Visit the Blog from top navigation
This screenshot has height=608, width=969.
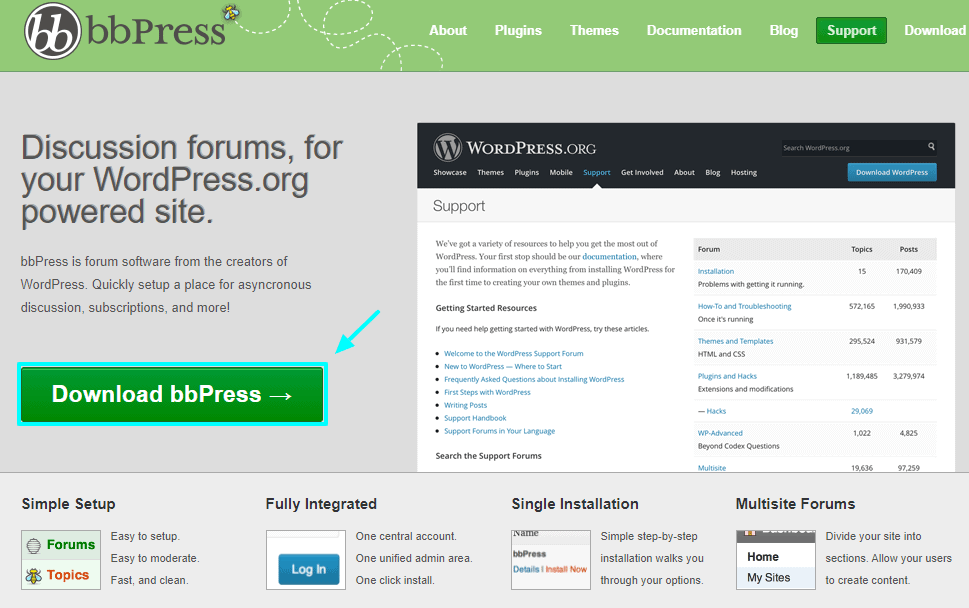click(x=784, y=30)
